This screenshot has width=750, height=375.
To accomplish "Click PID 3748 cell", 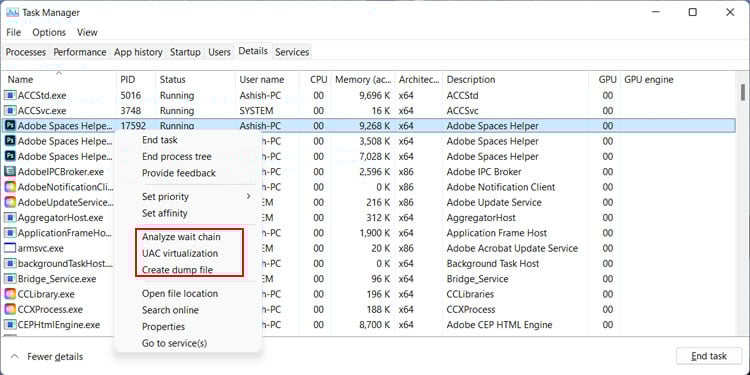I will pyautogui.click(x=131, y=110).
